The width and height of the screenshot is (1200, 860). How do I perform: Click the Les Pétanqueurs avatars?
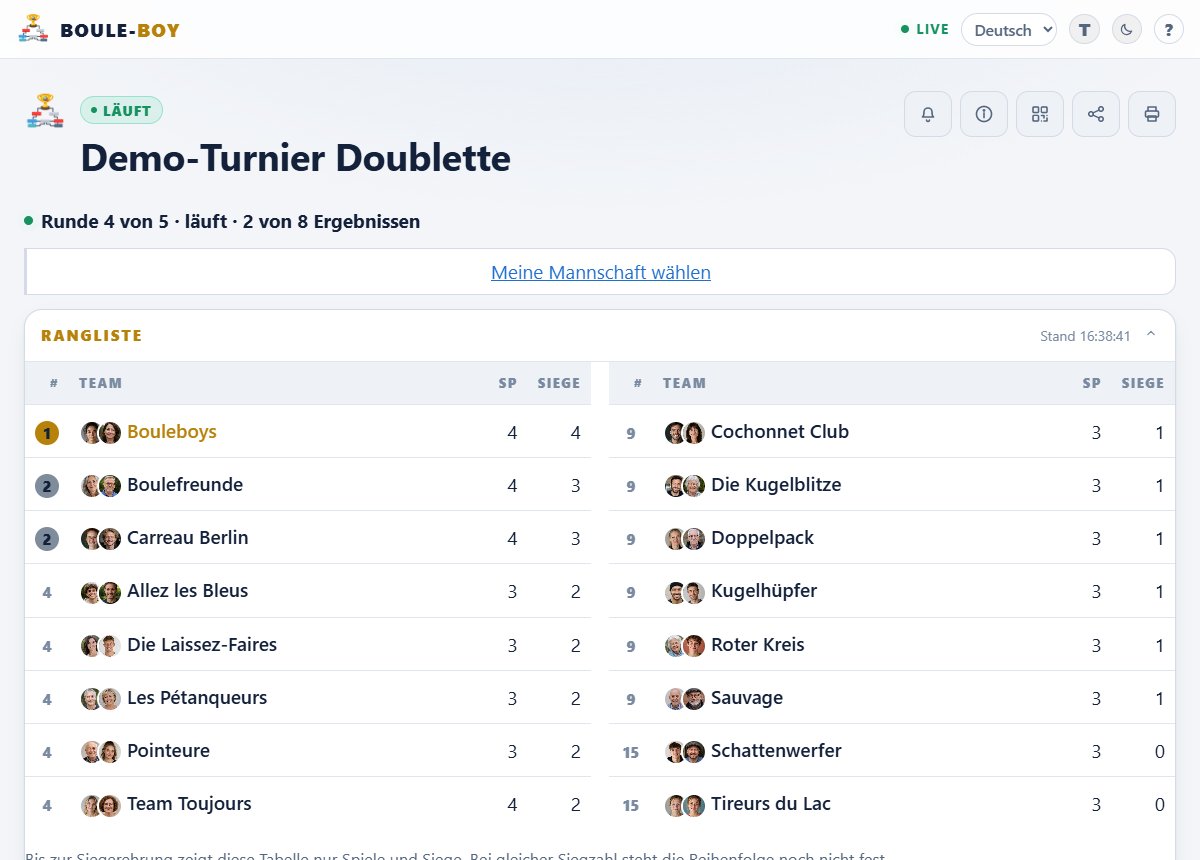[101, 697]
